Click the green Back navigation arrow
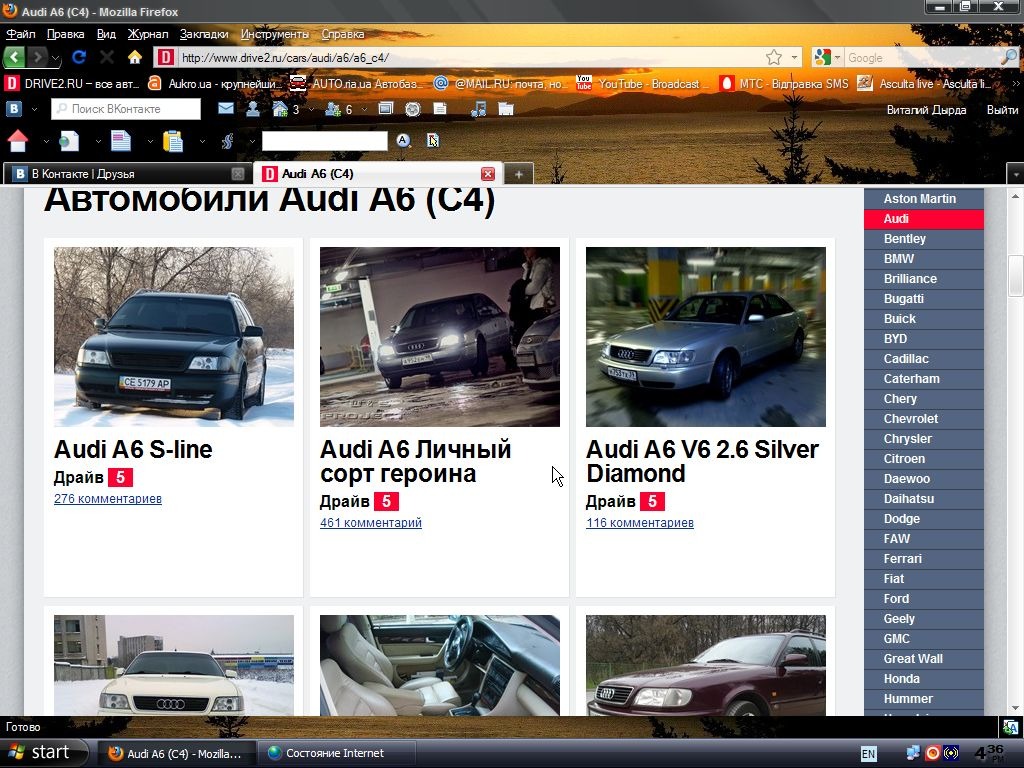This screenshot has height=768, width=1024. coord(14,57)
